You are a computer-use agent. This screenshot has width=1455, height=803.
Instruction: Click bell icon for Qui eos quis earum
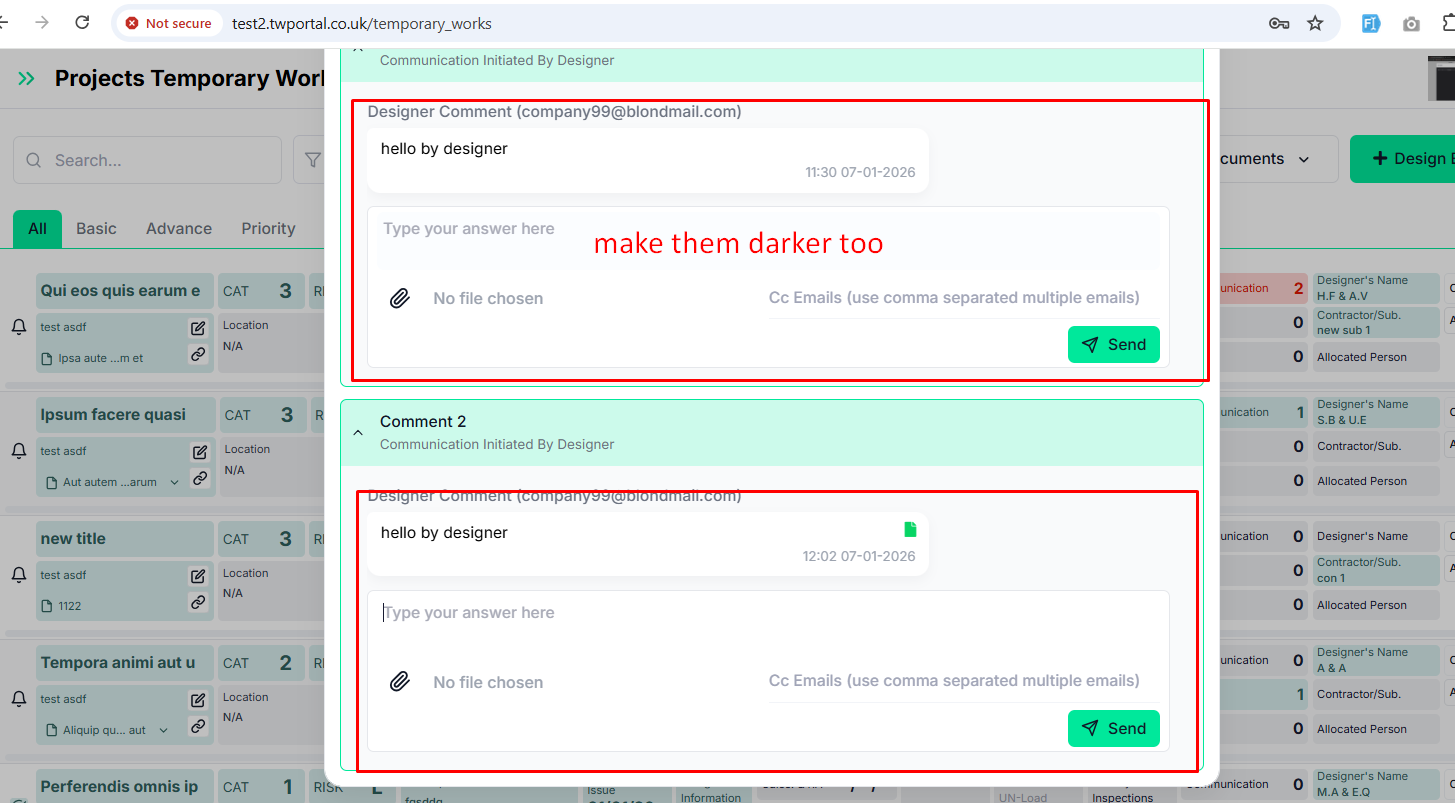coord(18,327)
